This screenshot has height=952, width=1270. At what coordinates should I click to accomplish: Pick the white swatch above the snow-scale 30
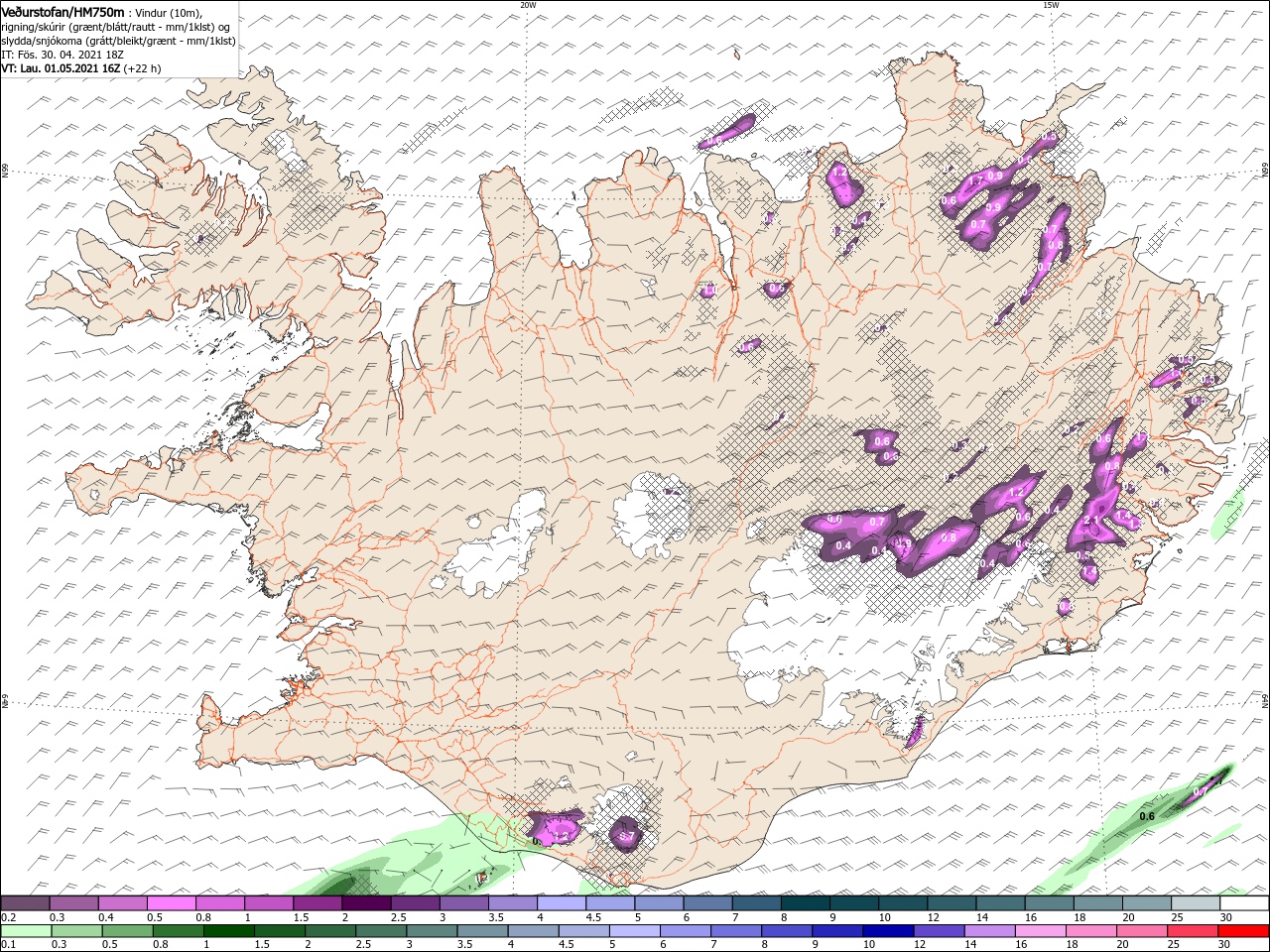(x=1244, y=903)
